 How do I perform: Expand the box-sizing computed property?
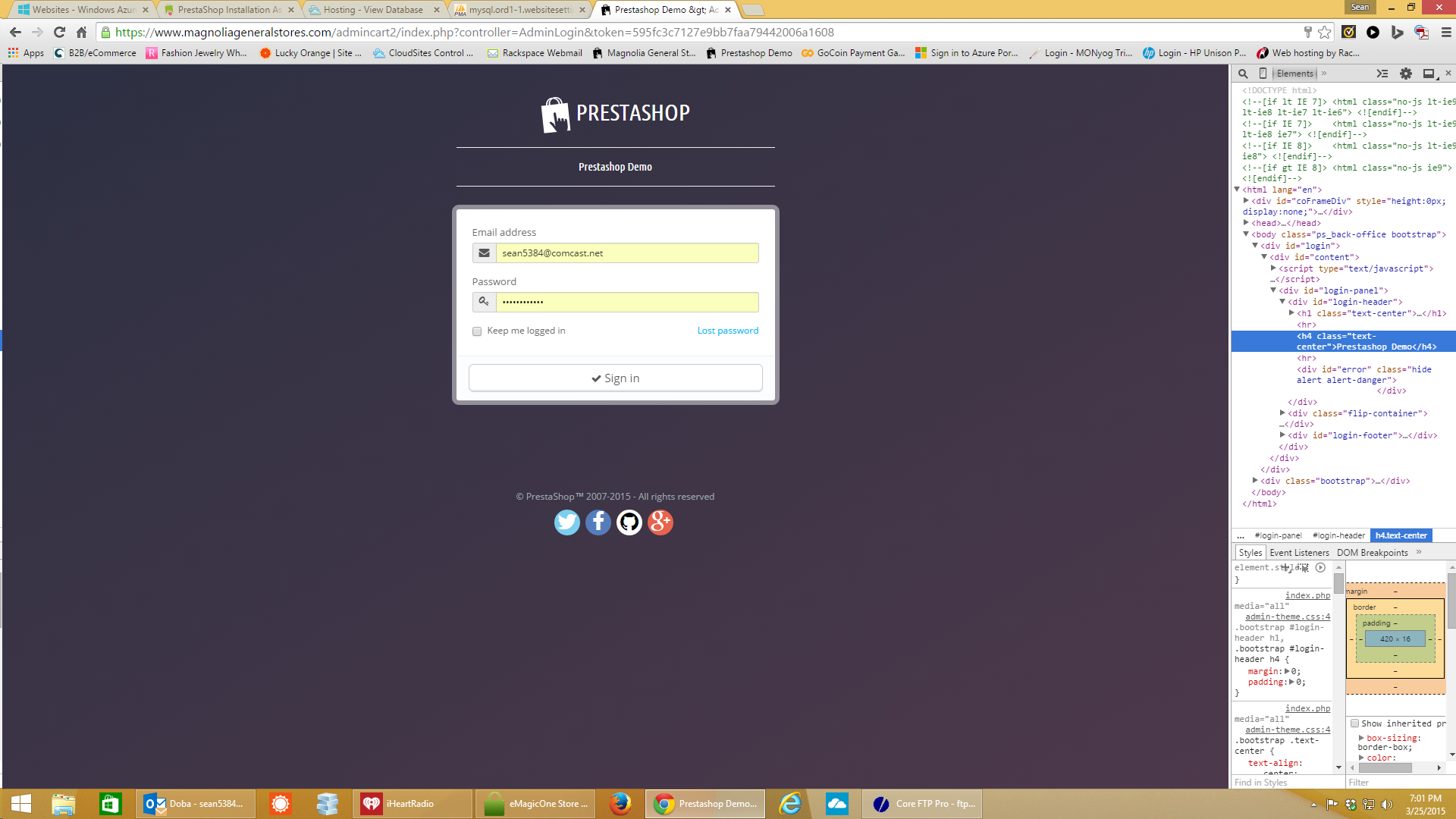1361,738
